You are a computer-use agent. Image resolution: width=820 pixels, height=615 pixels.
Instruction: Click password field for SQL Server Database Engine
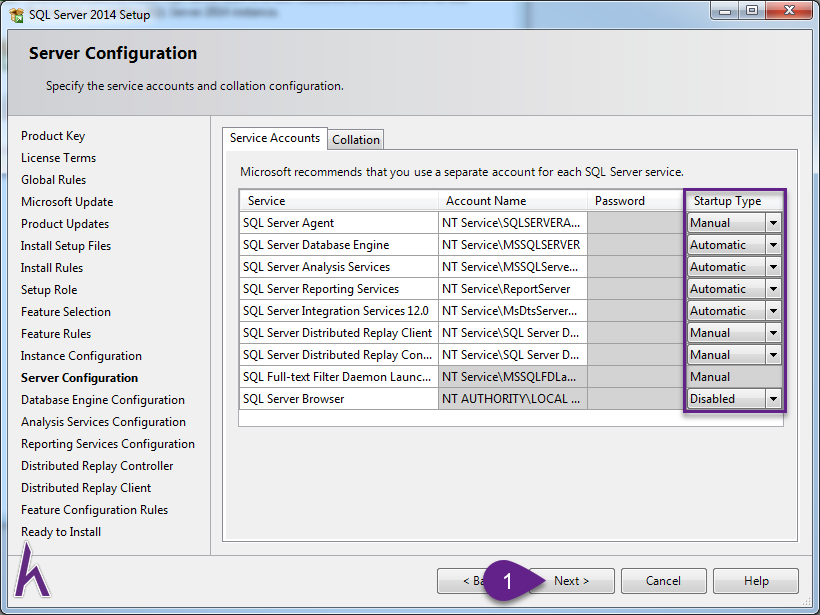(636, 245)
